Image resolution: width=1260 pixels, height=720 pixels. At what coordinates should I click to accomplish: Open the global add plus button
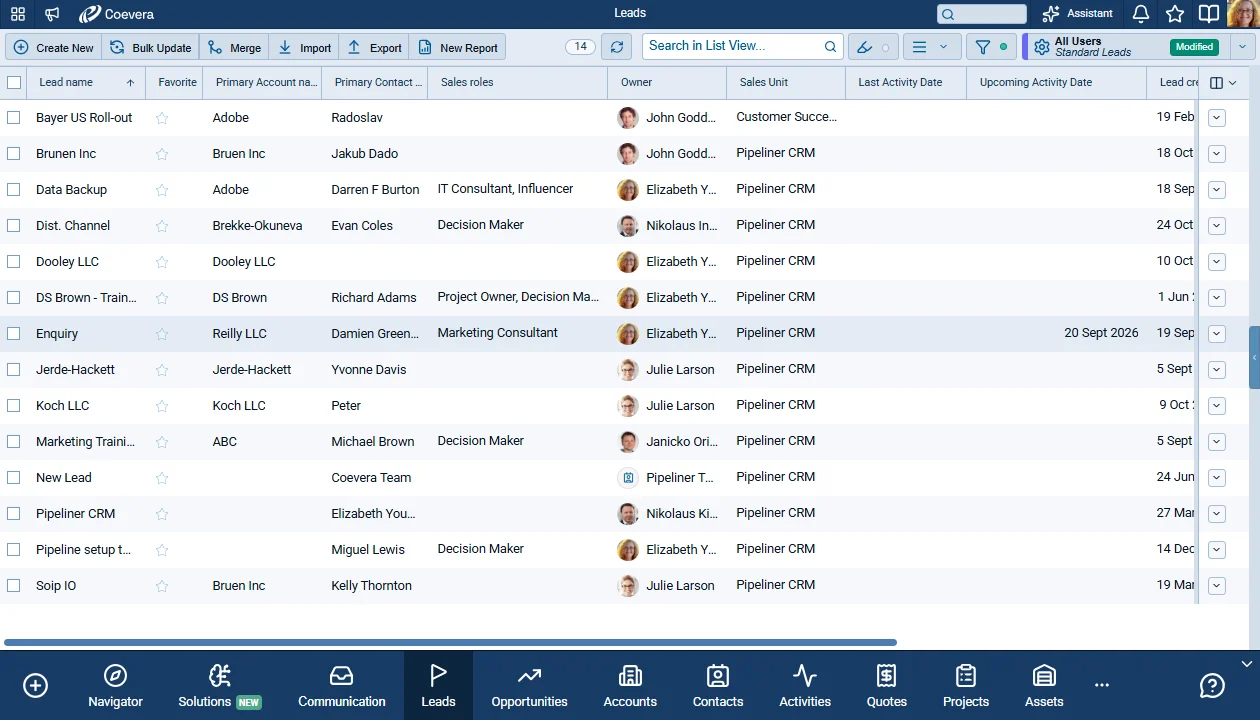point(35,686)
